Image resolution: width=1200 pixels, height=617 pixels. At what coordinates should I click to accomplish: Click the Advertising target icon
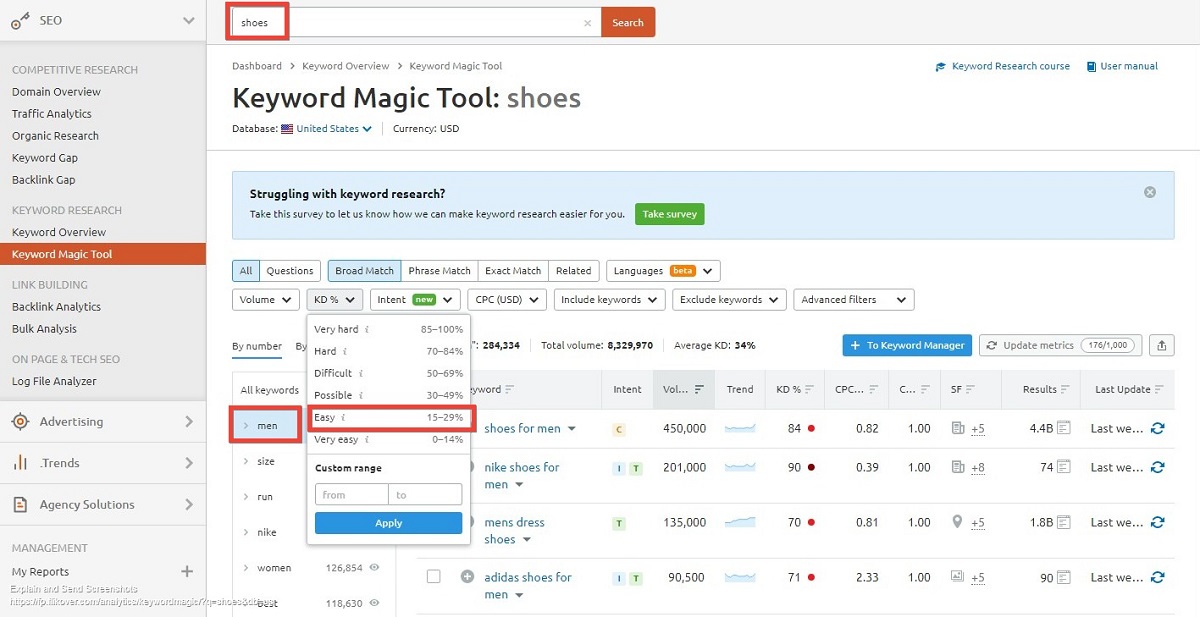20,422
